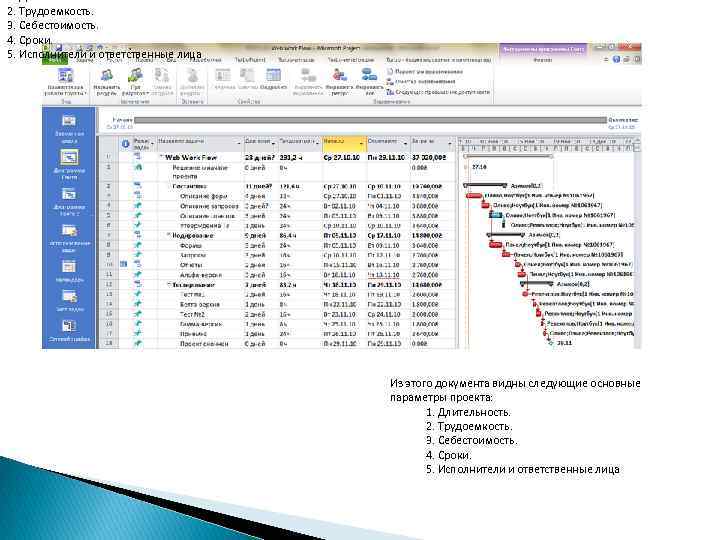Select Calendar view in the blue view bar
The width and height of the screenshot is (720, 540).
(69, 267)
